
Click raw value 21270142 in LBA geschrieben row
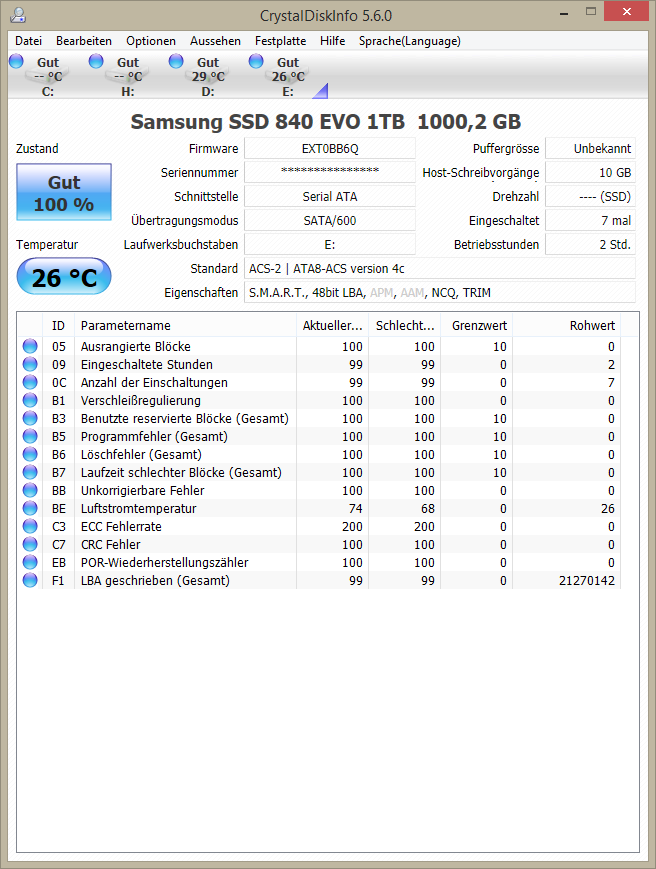click(x=587, y=581)
